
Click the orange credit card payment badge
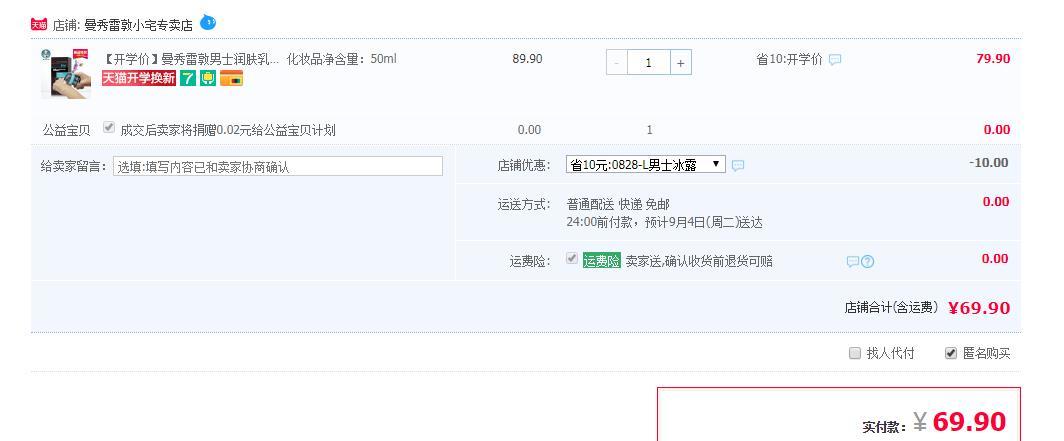pyautogui.click(x=231, y=79)
